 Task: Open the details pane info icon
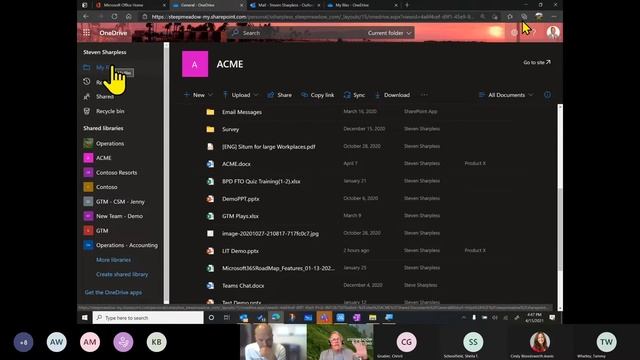pos(547,95)
